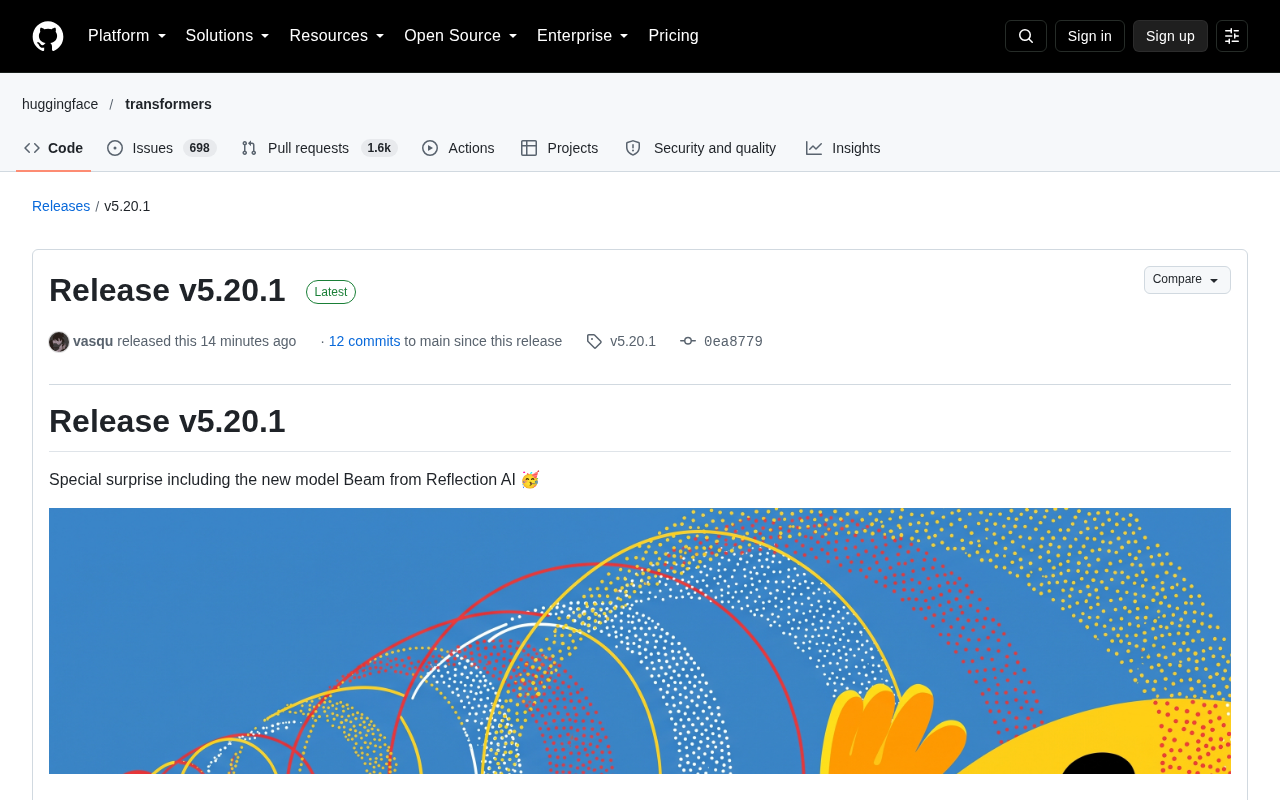Open the Projects tab
Screen dimensions: 1280x800
pos(560,148)
